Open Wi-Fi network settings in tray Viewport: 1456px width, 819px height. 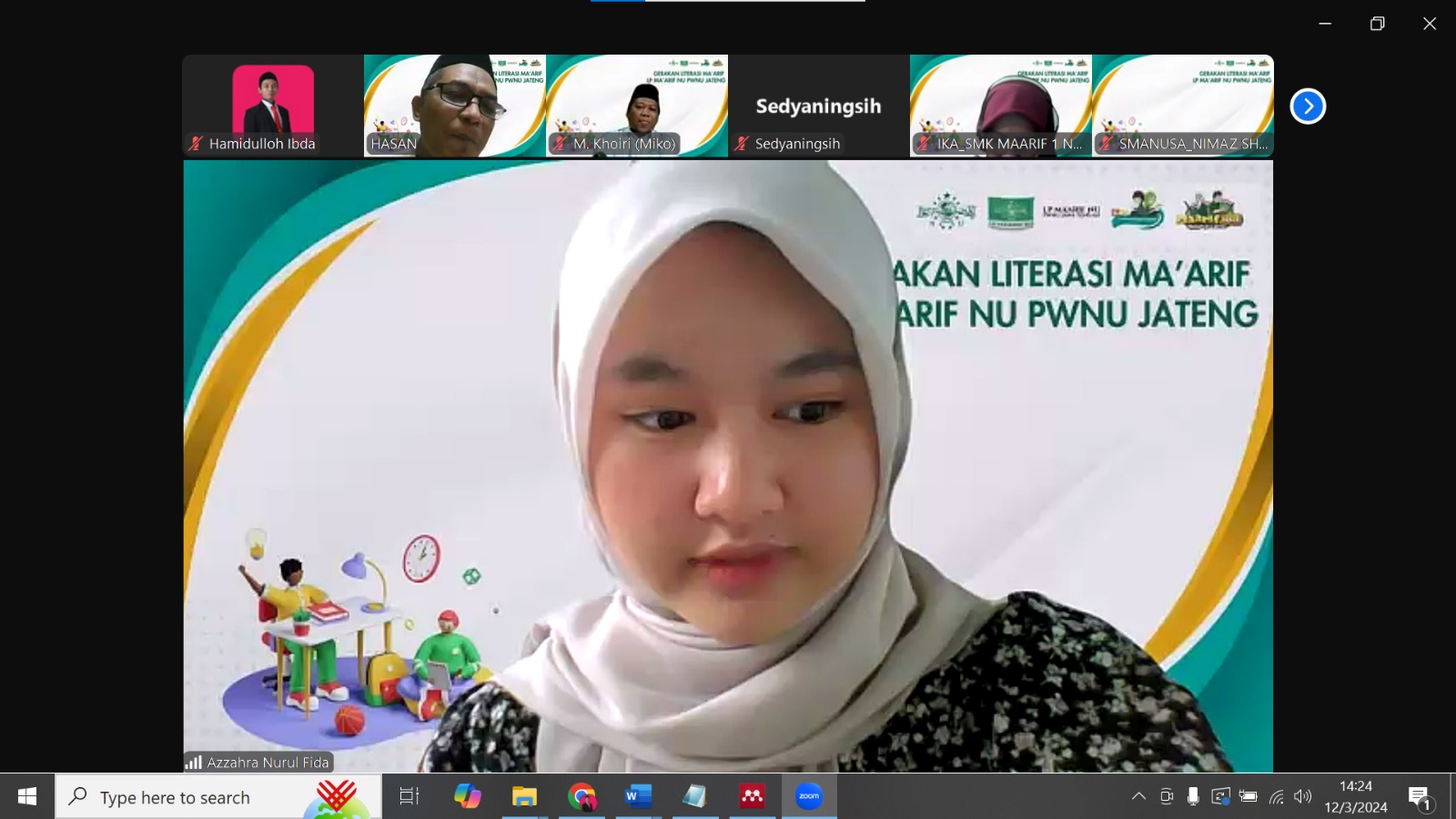coord(1277,796)
